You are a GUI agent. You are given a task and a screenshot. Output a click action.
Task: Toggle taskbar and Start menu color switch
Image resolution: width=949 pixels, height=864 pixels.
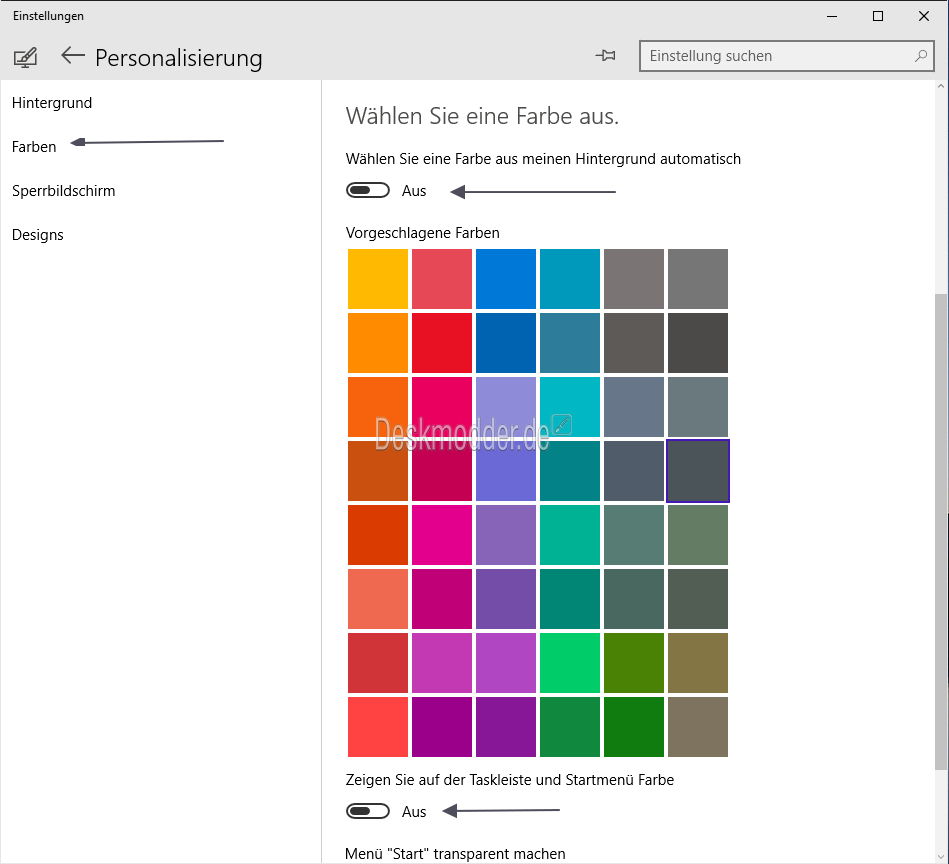[x=368, y=811]
